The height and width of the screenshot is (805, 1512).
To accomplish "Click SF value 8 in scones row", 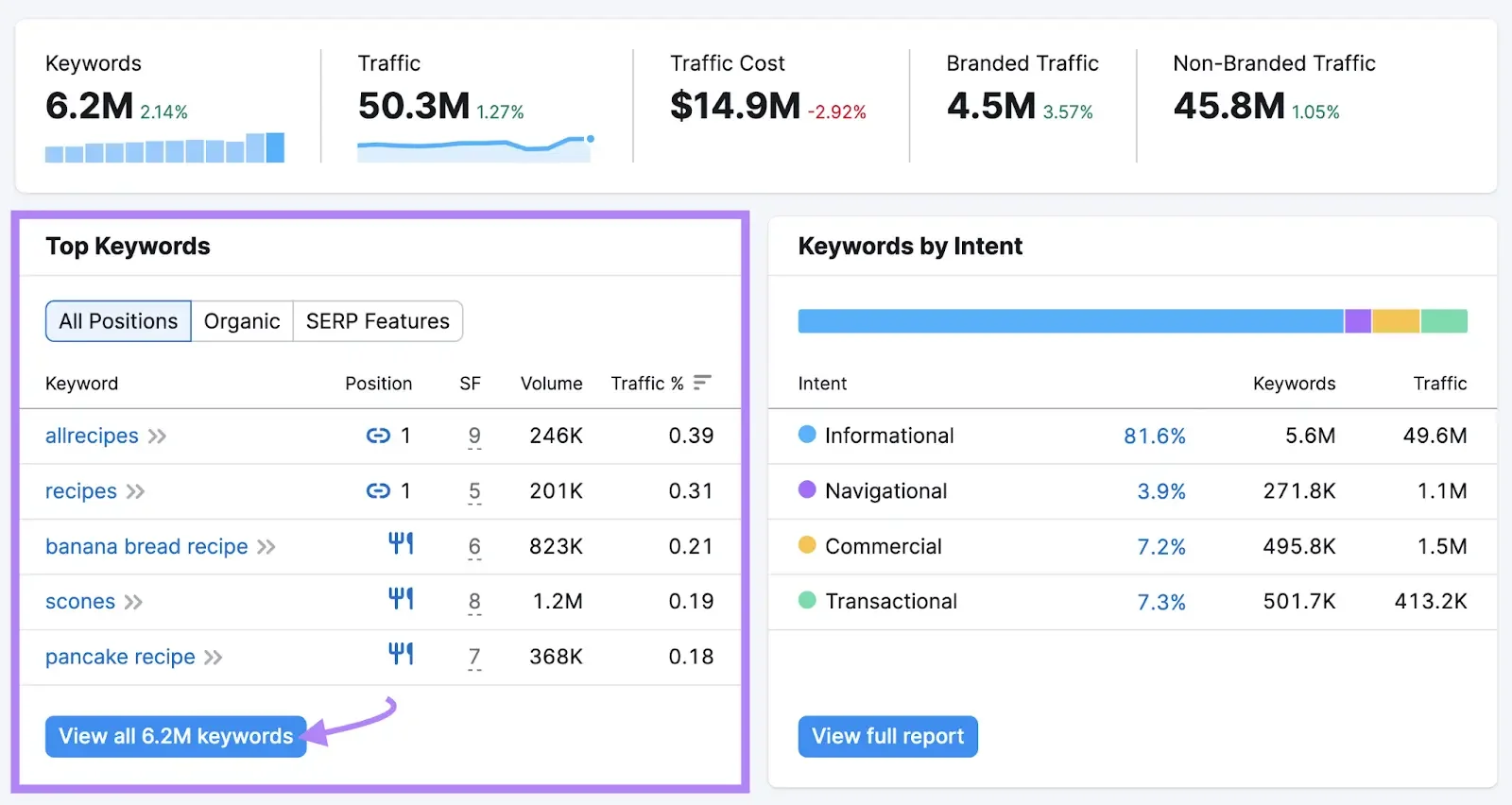I will coord(474,602).
